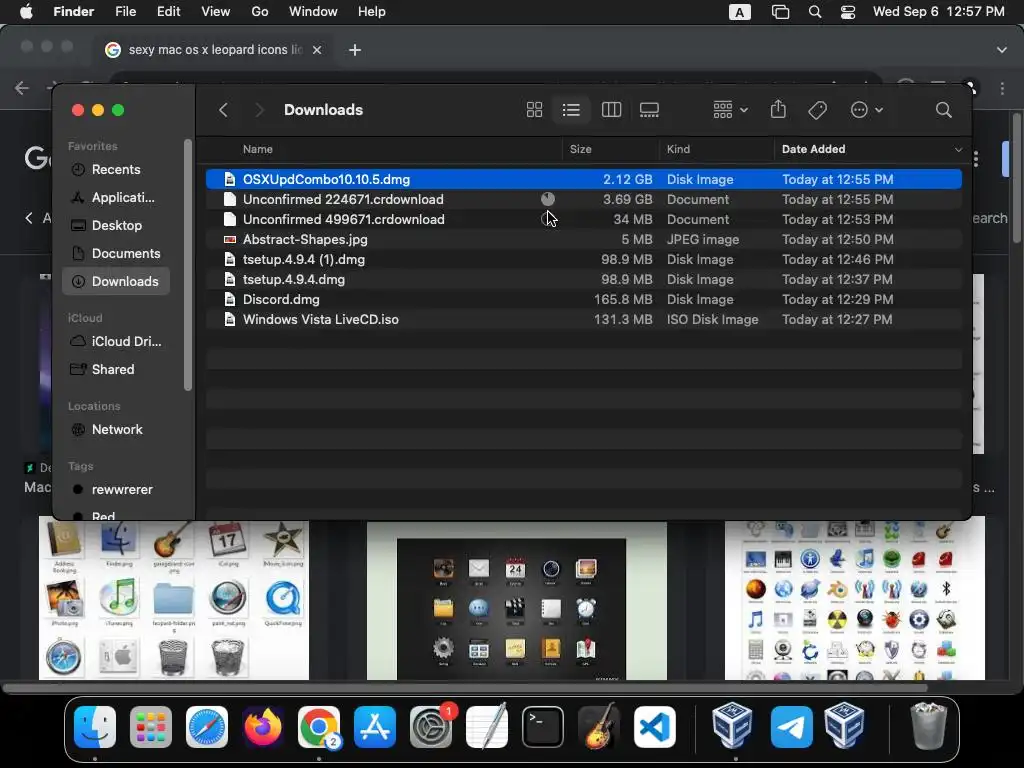The width and height of the screenshot is (1024, 768).
Task: Close the Chrome tab about leopard icons
Action: tap(317, 50)
